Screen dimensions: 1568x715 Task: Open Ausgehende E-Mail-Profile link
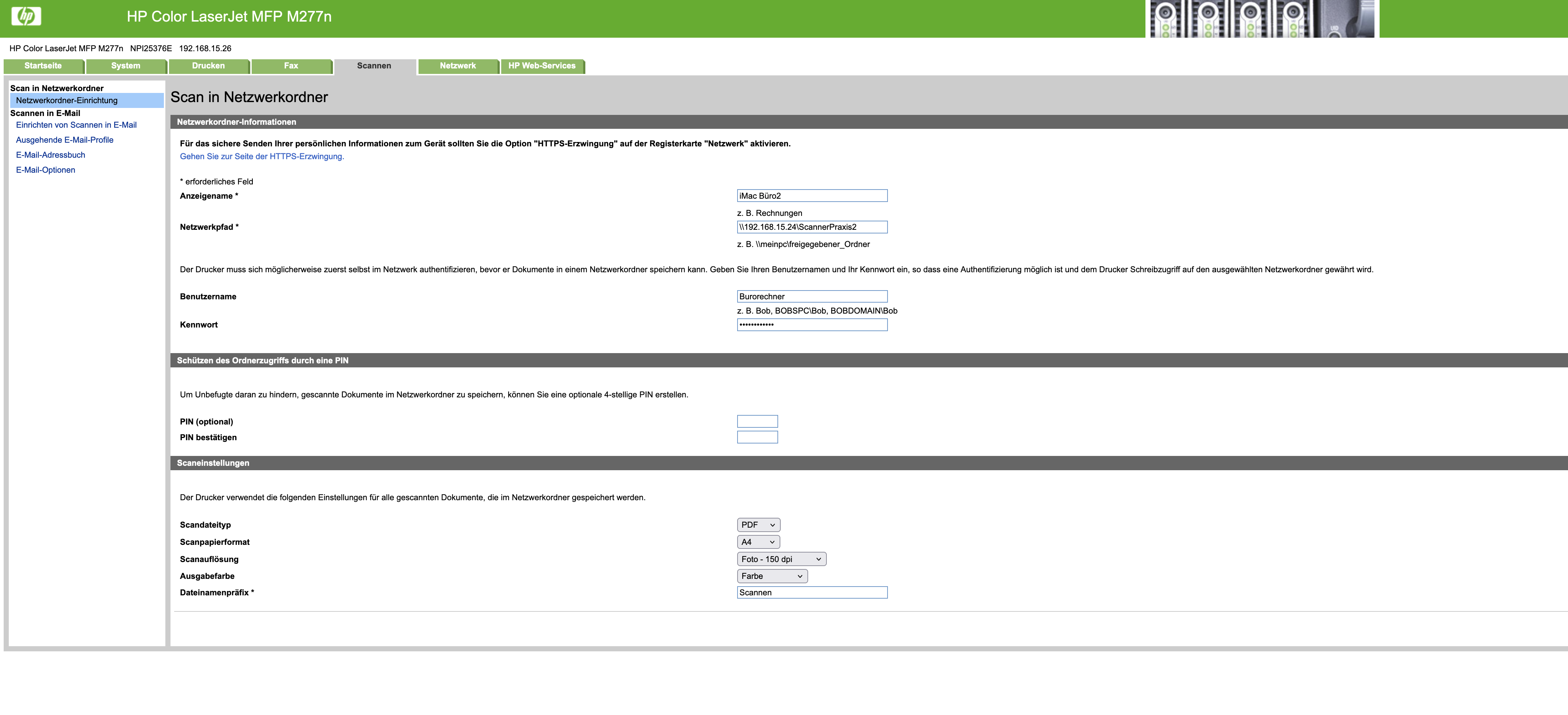pyautogui.click(x=64, y=140)
